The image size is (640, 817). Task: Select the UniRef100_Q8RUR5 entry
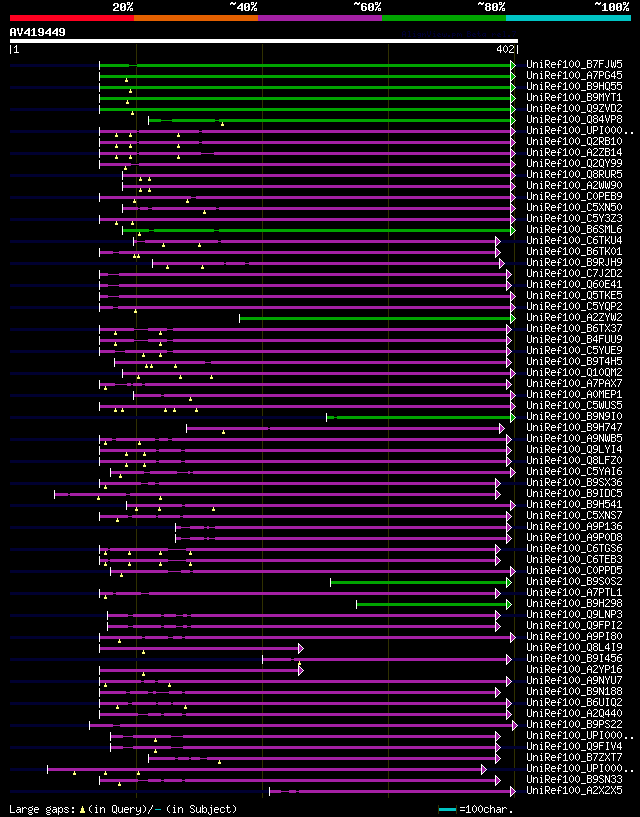click(574, 175)
